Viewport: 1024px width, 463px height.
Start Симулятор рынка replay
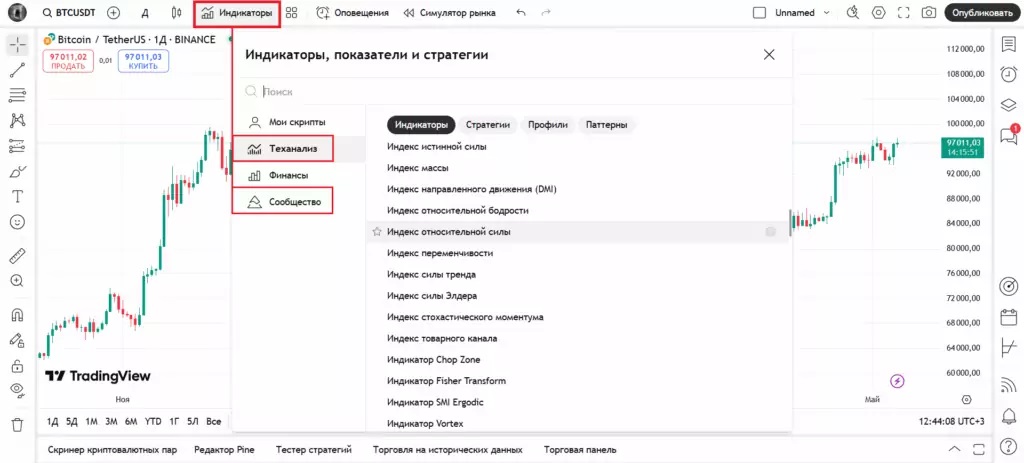pos(449,12)
